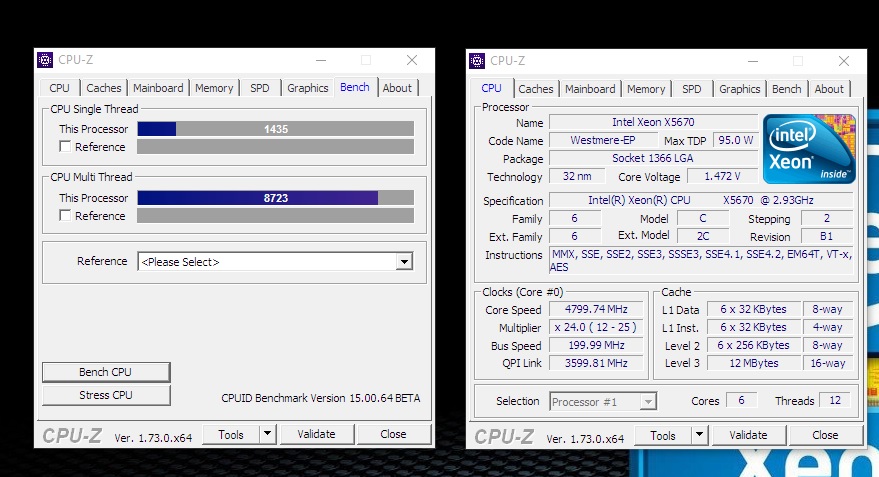Screen dimensions: 879x477
Task: Click the Intel Xeon inside logo
Action: coord(809,149)
